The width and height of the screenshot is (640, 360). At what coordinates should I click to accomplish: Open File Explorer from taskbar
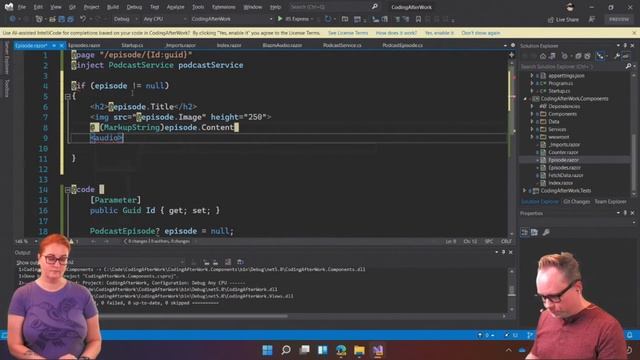click(359, 350)
